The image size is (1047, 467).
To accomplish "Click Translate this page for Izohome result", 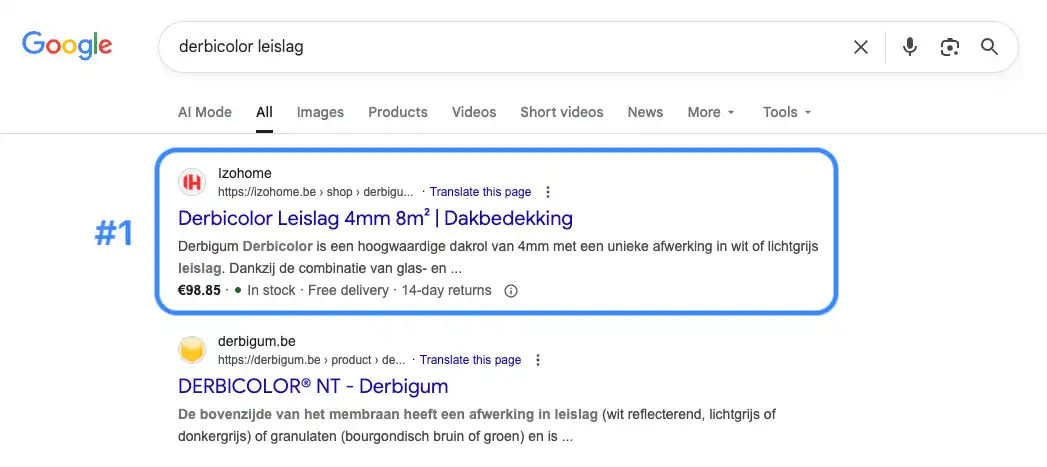I will (x=481, y=192).
